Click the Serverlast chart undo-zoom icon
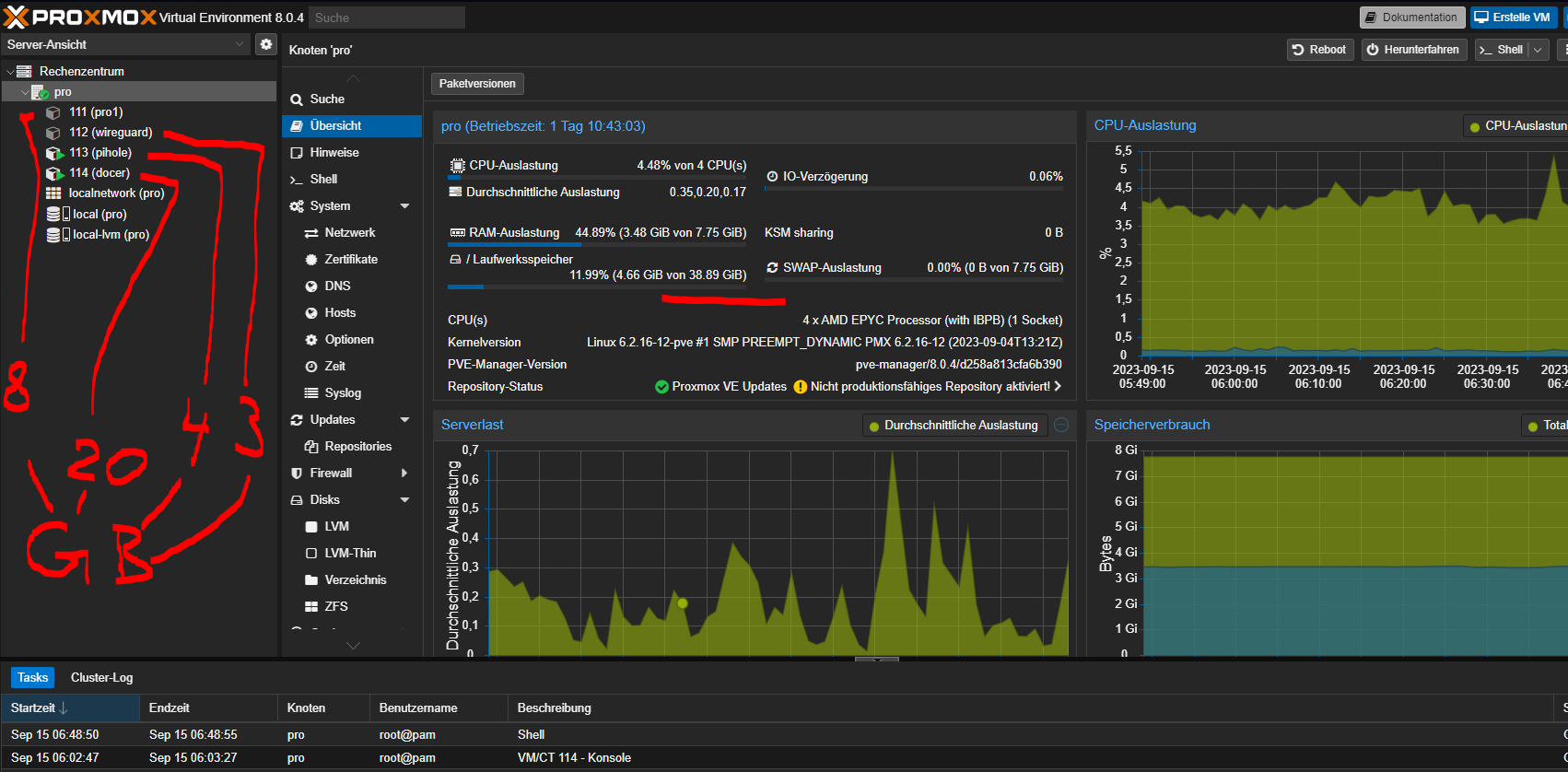 (x=1061, y=425)
